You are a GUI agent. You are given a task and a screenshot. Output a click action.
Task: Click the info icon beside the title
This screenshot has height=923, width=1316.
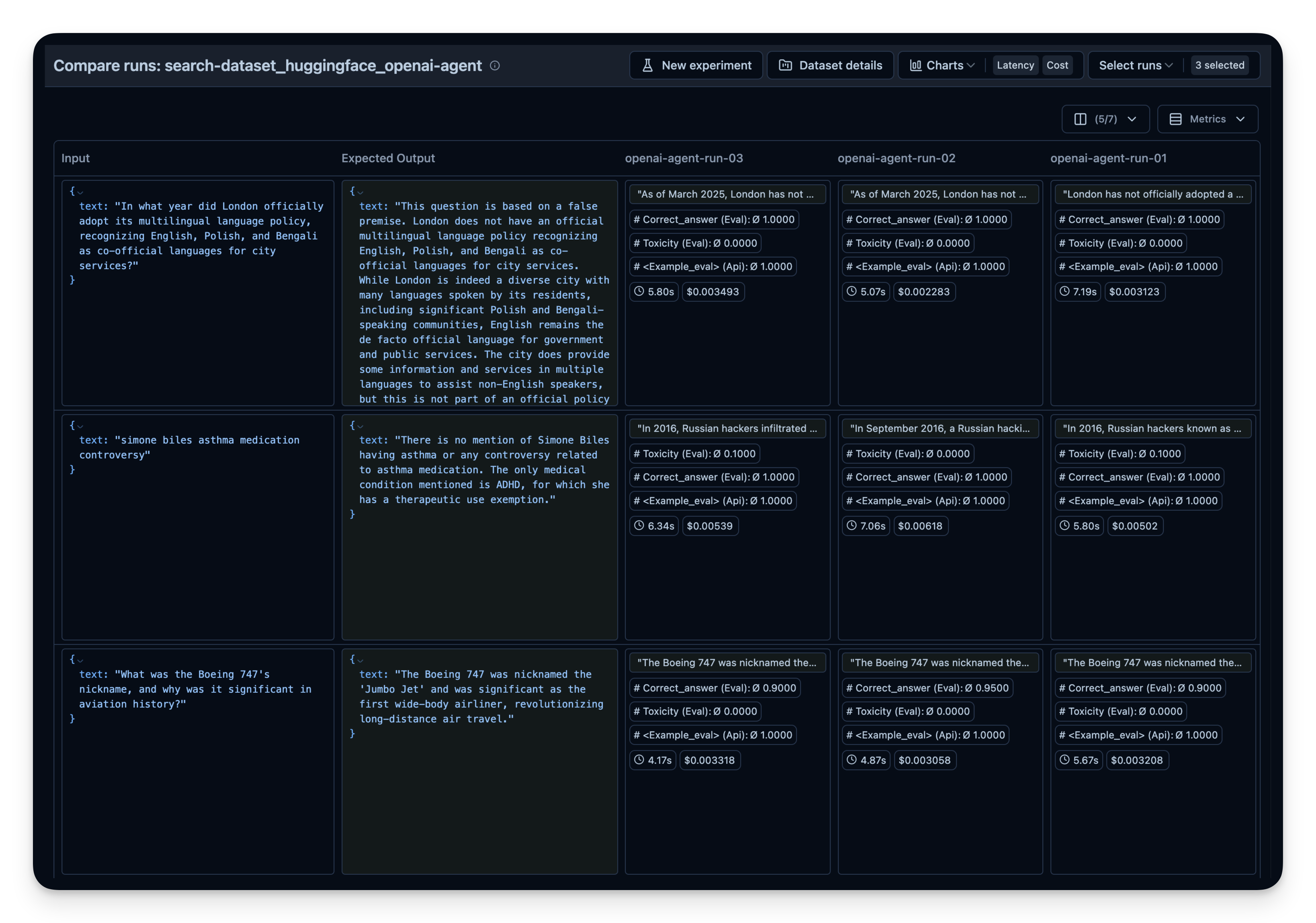tap(495, 66)
